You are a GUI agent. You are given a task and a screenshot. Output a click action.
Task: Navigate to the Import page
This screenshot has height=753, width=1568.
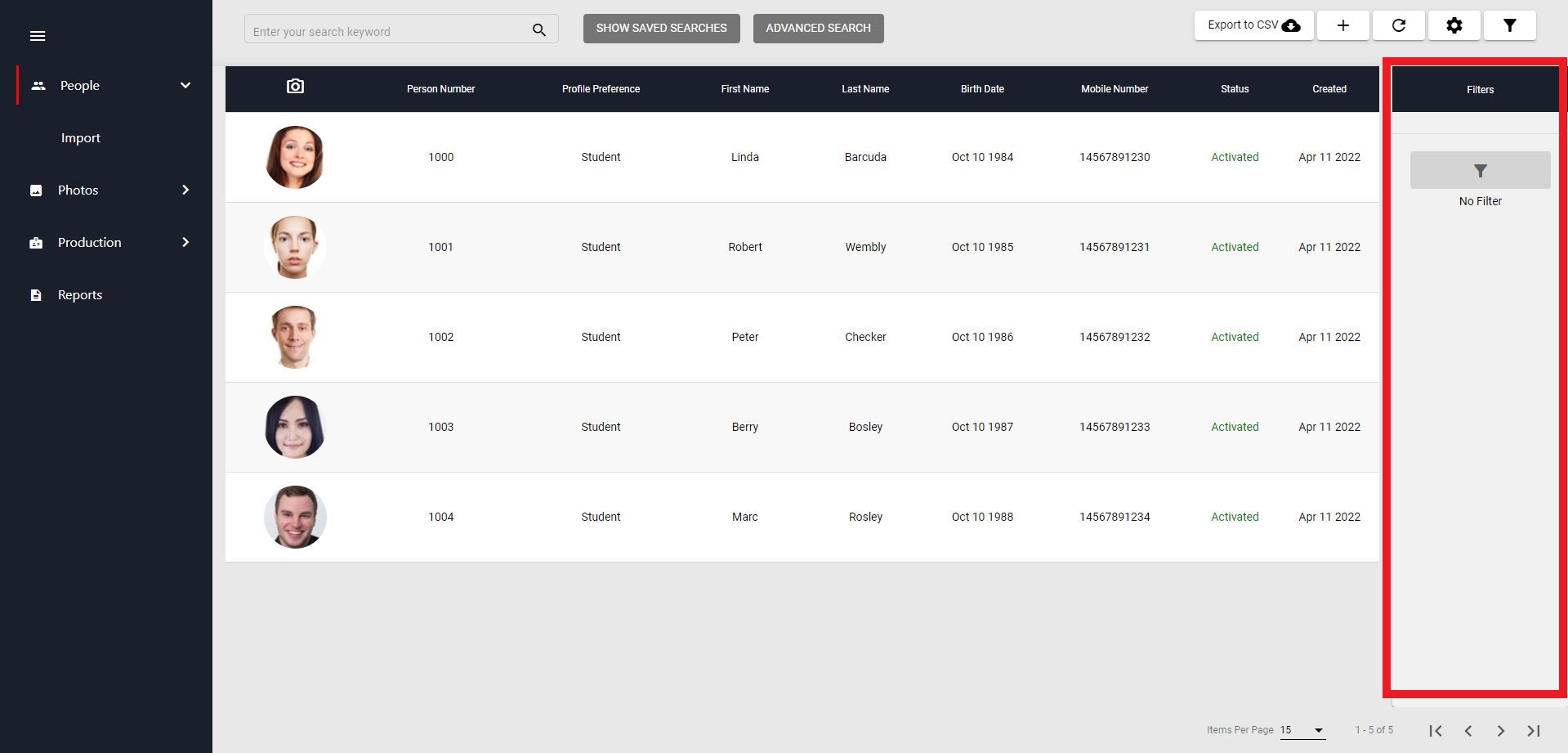[x=80, y=137]
